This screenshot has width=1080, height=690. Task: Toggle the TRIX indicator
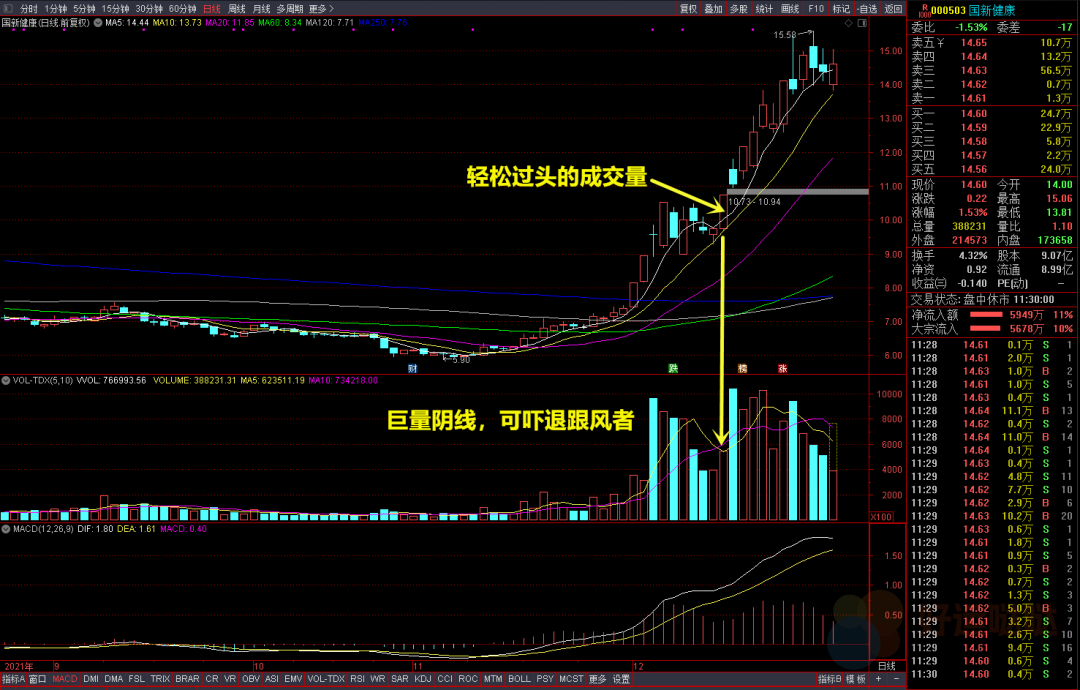[160, 679]
